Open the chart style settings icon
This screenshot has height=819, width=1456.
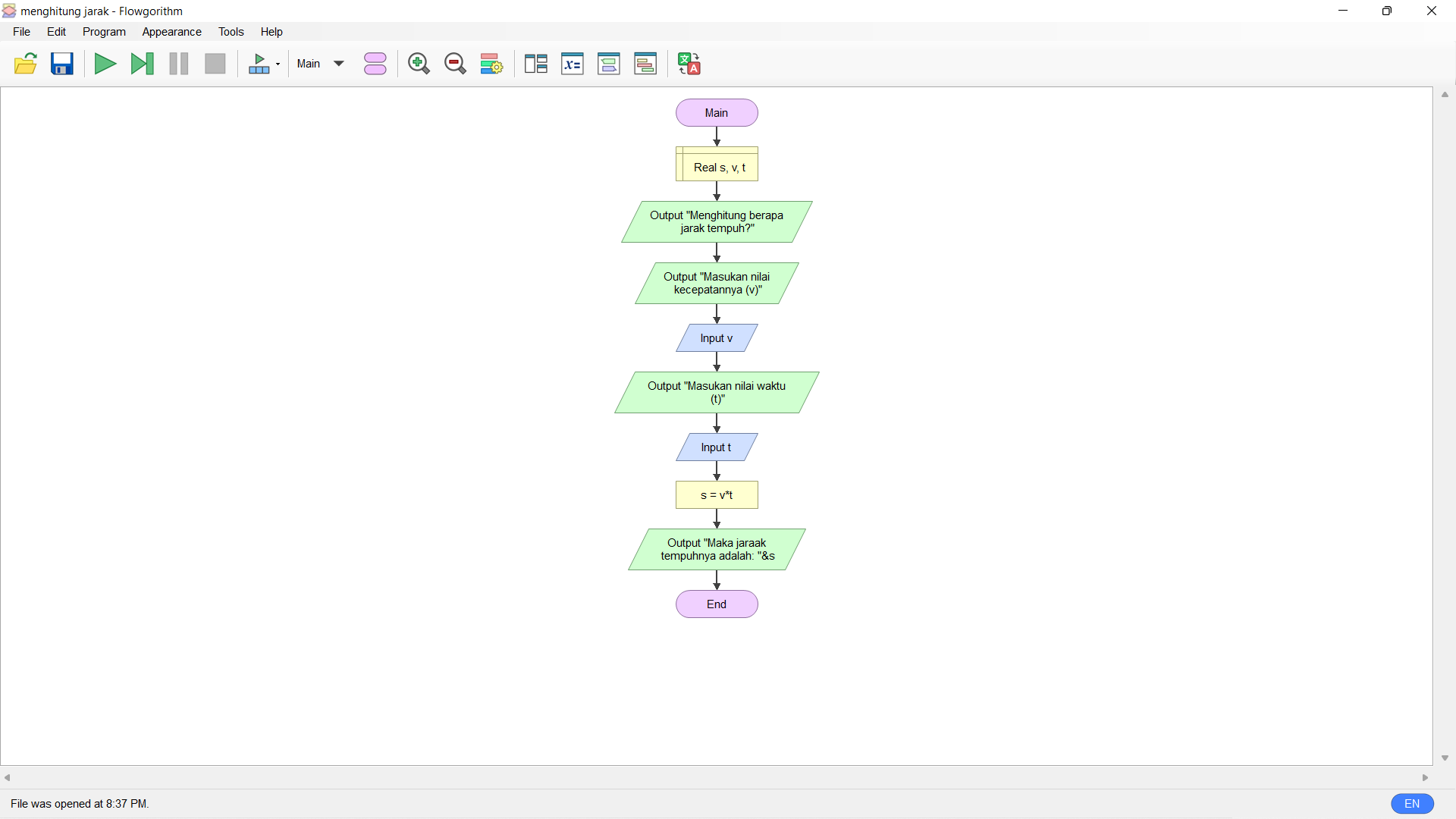coord(491,64)
